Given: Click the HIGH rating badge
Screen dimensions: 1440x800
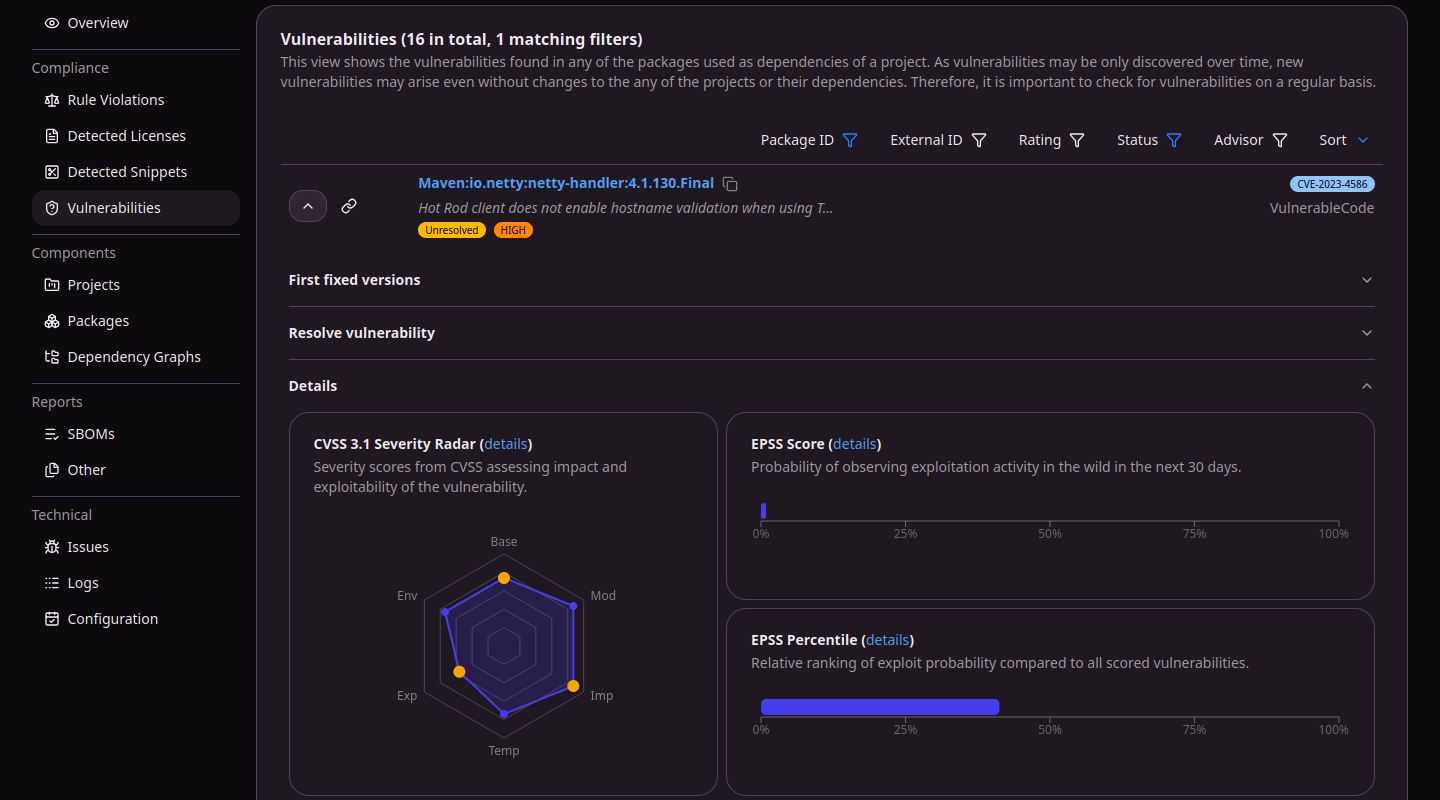Looking at the screenshot, I should click(x=513, y=230).
